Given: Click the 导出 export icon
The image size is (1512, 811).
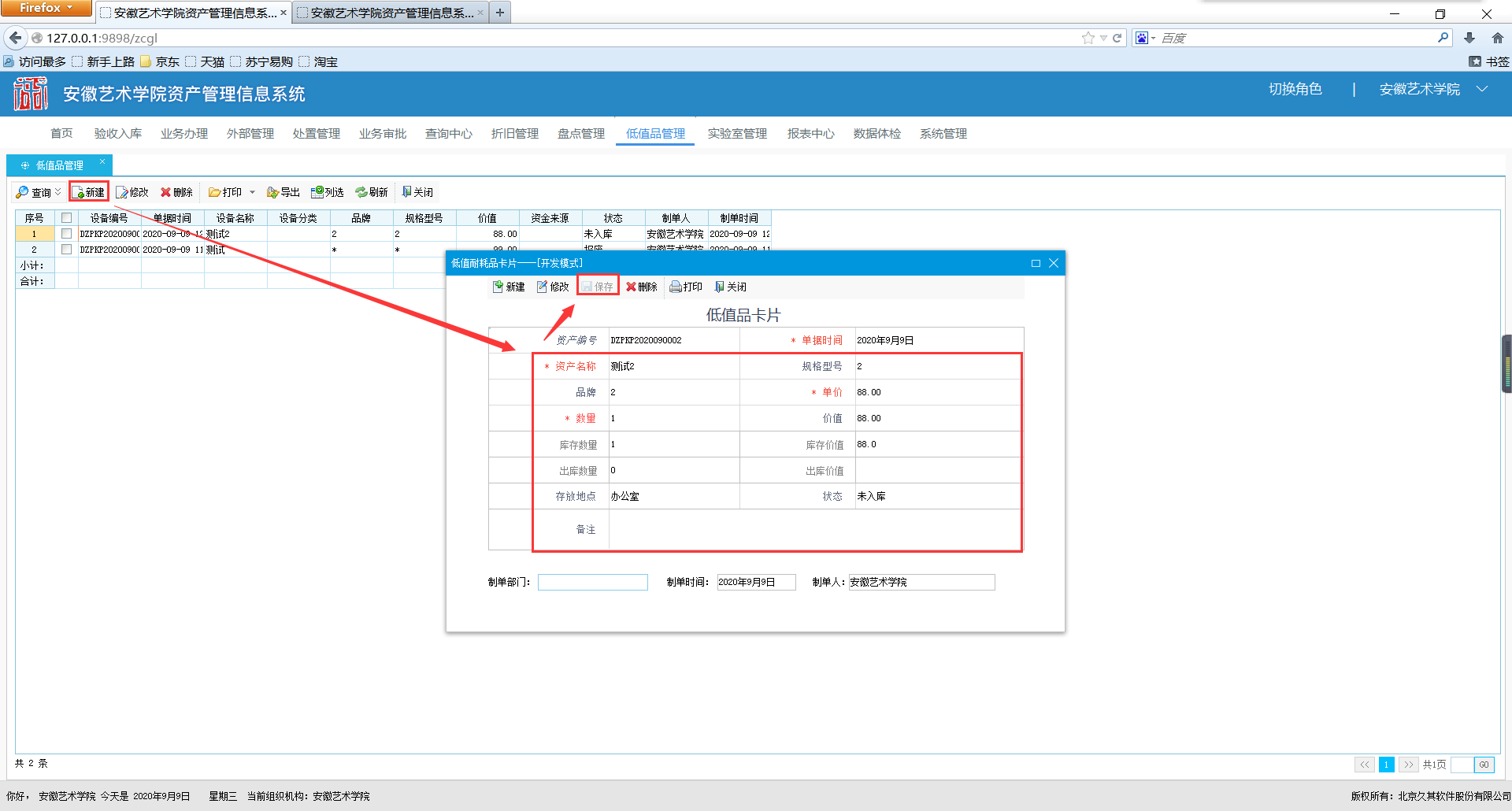Looking at the screenshot, I should [x=273, y=192].
